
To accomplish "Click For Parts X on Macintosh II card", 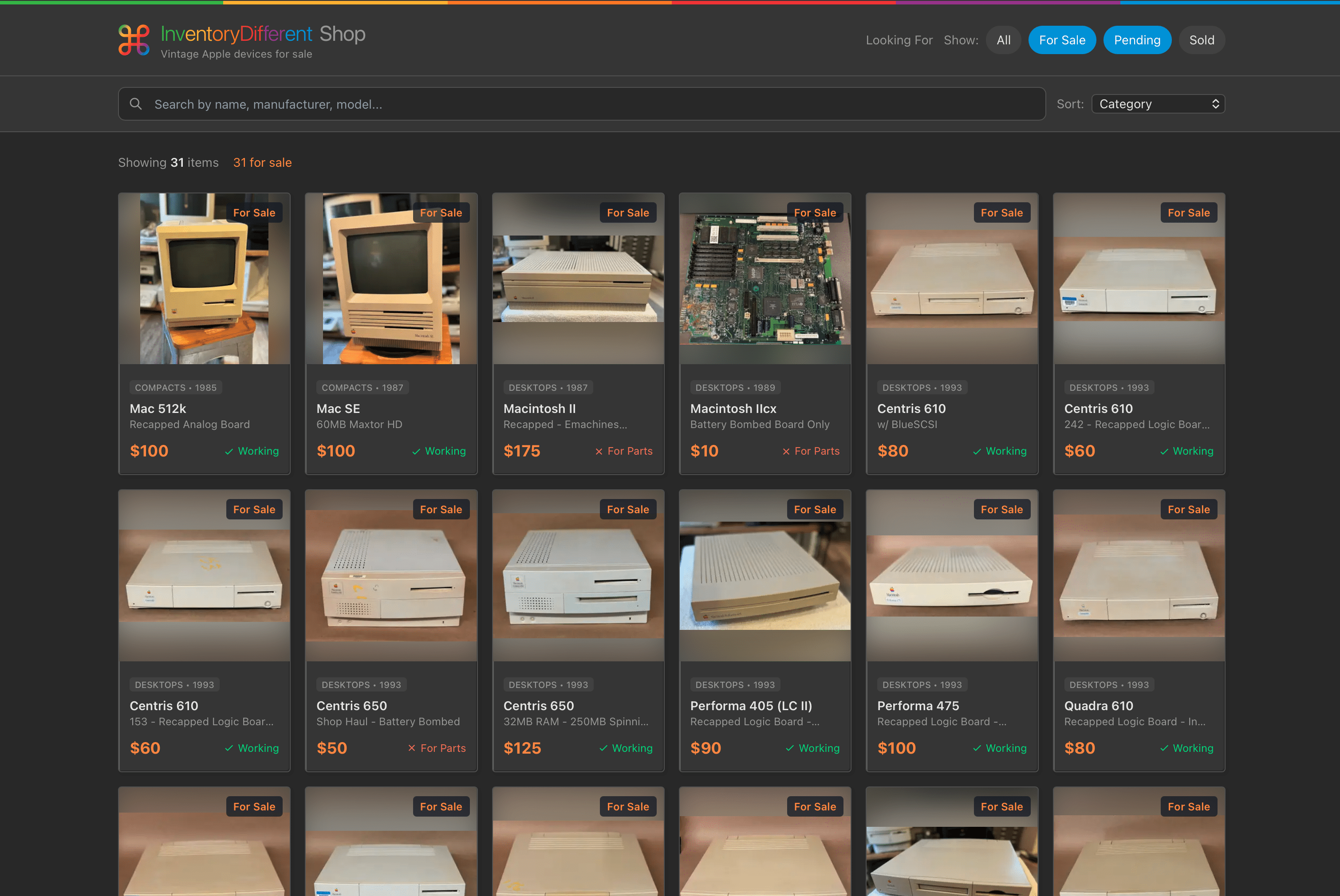I will [599, 452].
